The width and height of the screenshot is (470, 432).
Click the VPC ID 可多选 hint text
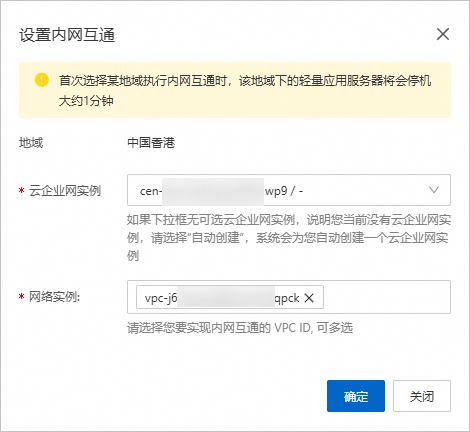point(240,328)
